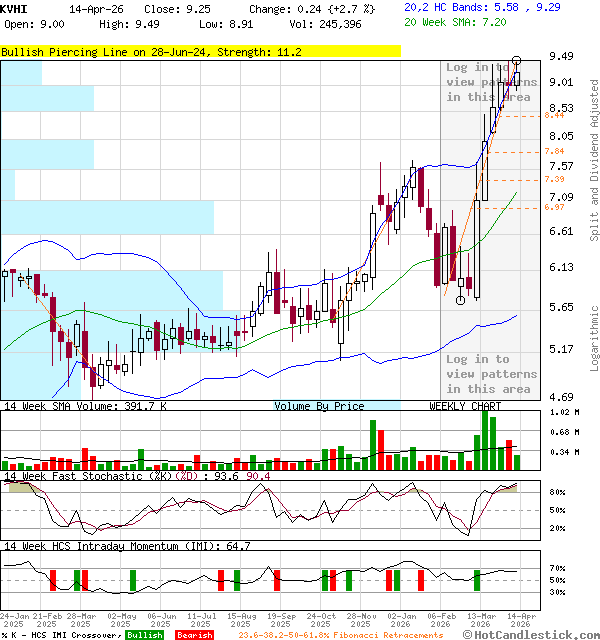This screenshot has width=600, height=640.
Task: Click the red Bearish legend box
Action: [x=194, y=635]
